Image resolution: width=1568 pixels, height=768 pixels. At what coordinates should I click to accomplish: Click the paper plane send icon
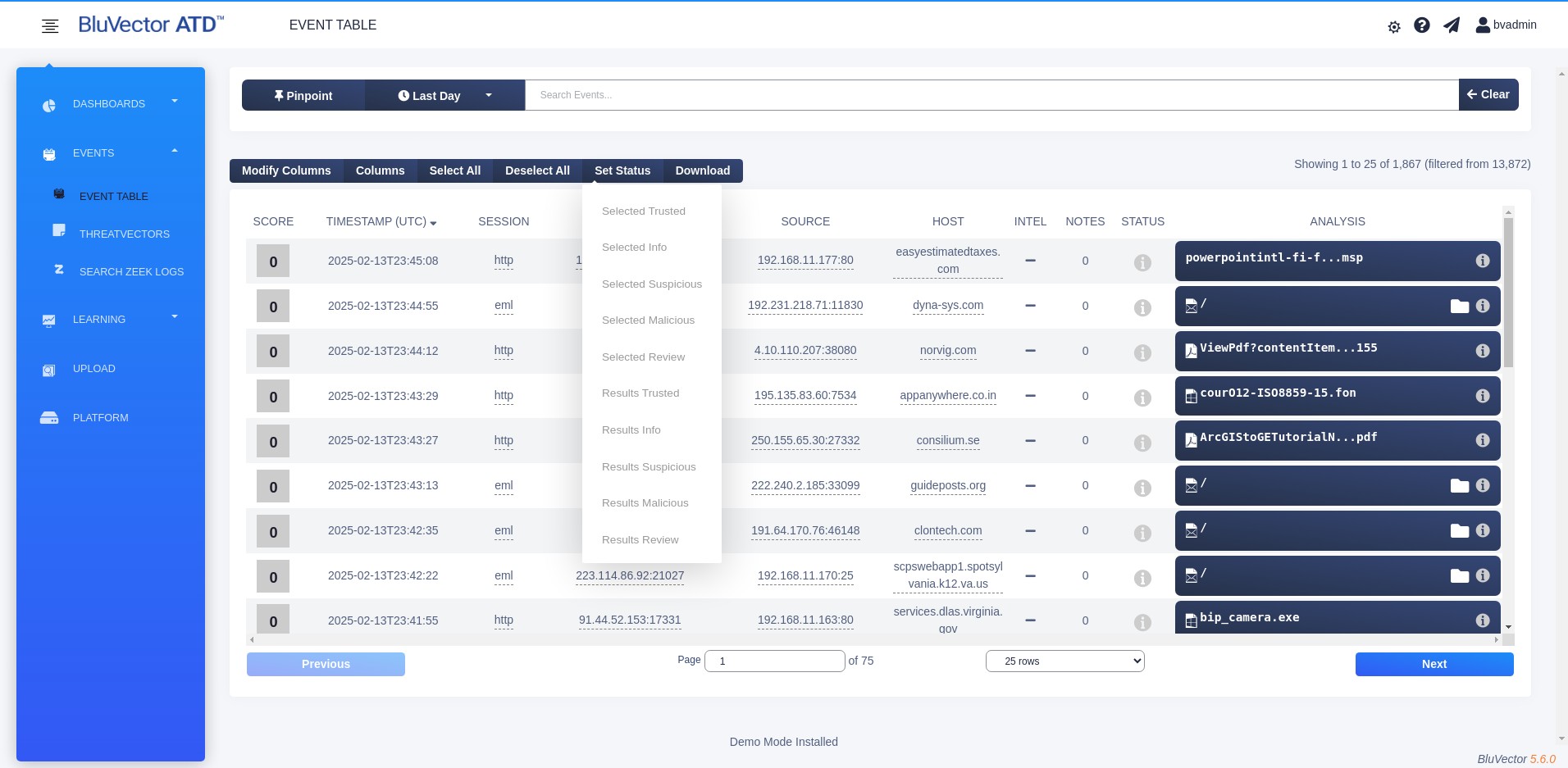click(1452, 25)
